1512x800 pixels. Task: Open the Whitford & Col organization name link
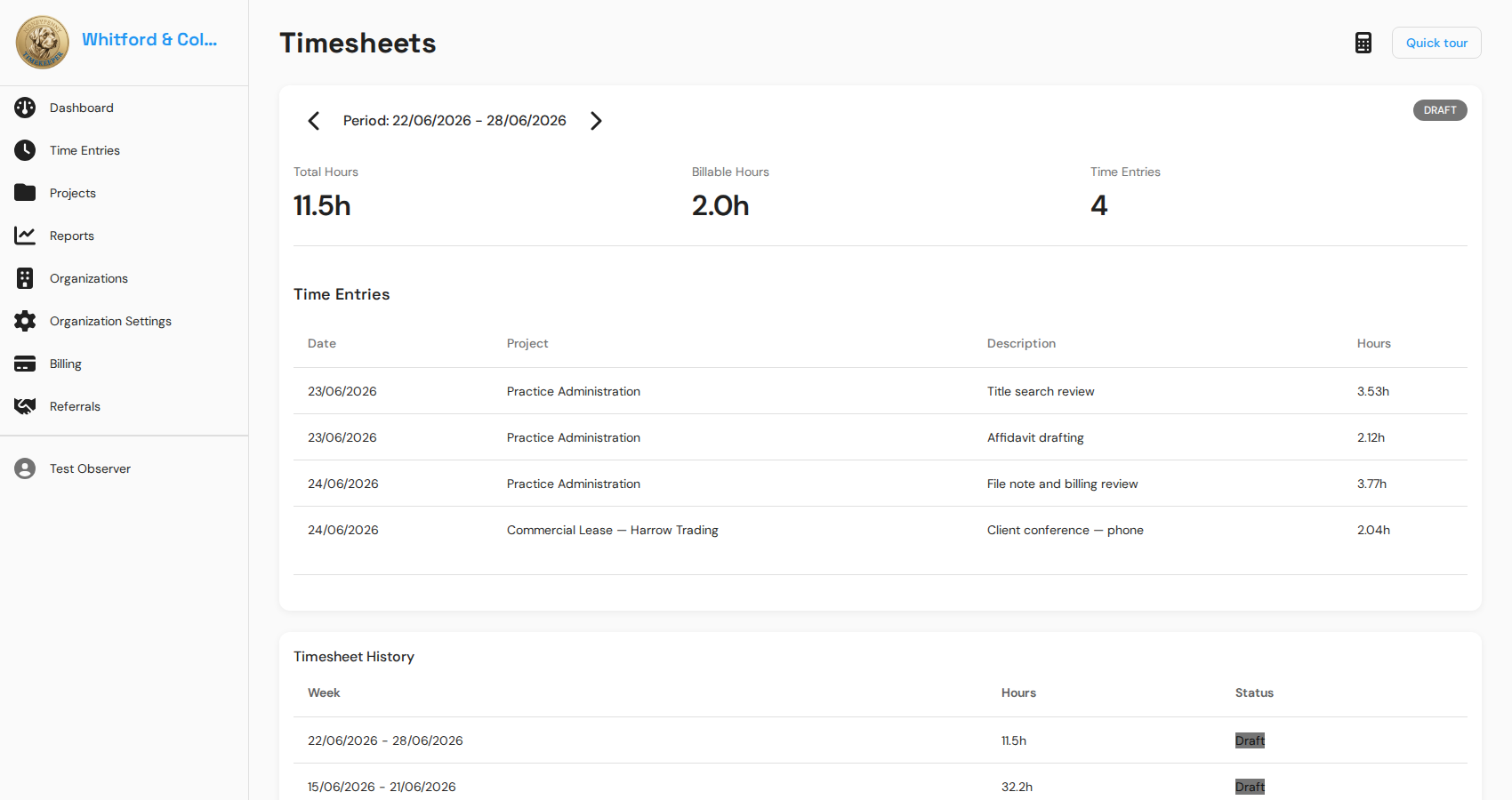[x=149, y=40]
